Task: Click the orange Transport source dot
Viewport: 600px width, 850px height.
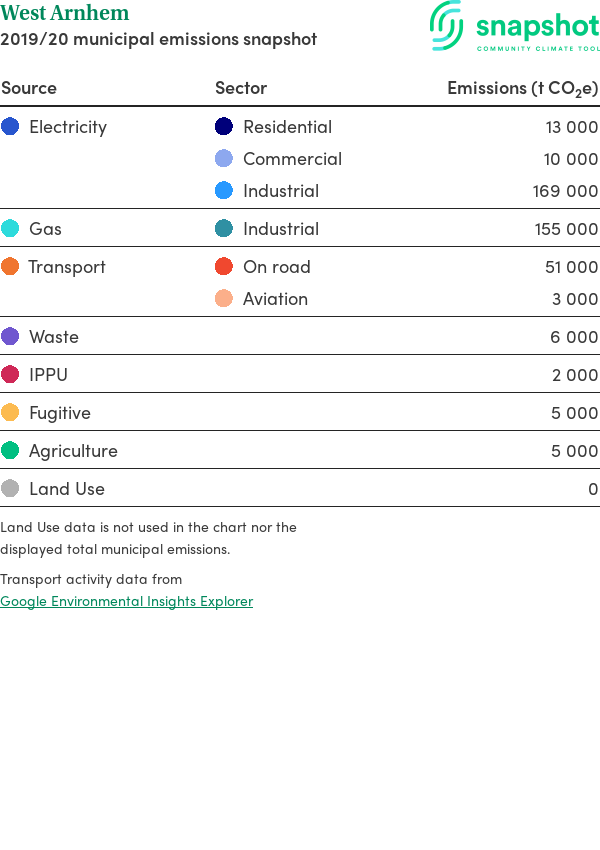Action: pos(10,266)
